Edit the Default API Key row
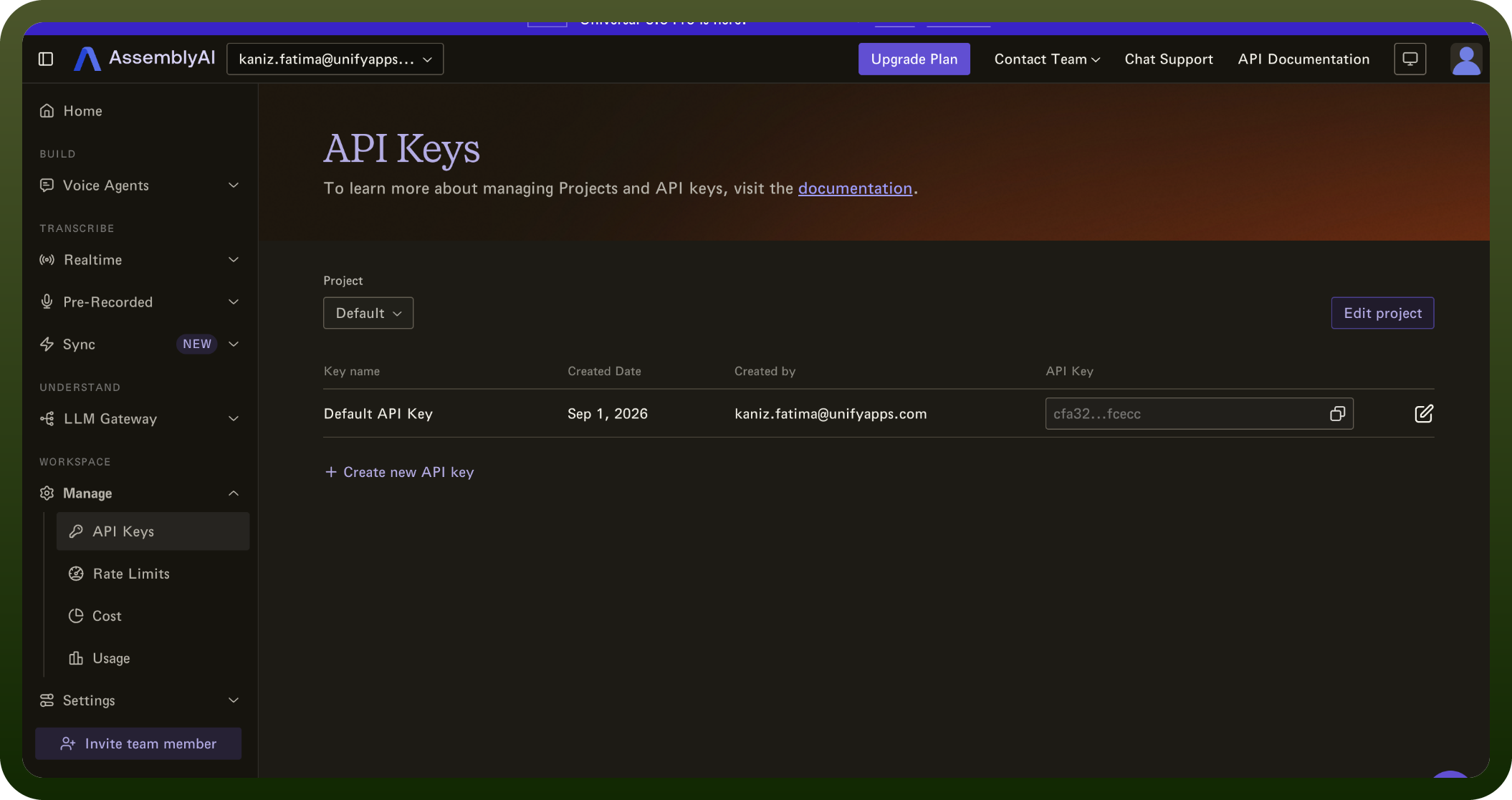Screen dimensions: 1512x800 [x=1424, y=414]
